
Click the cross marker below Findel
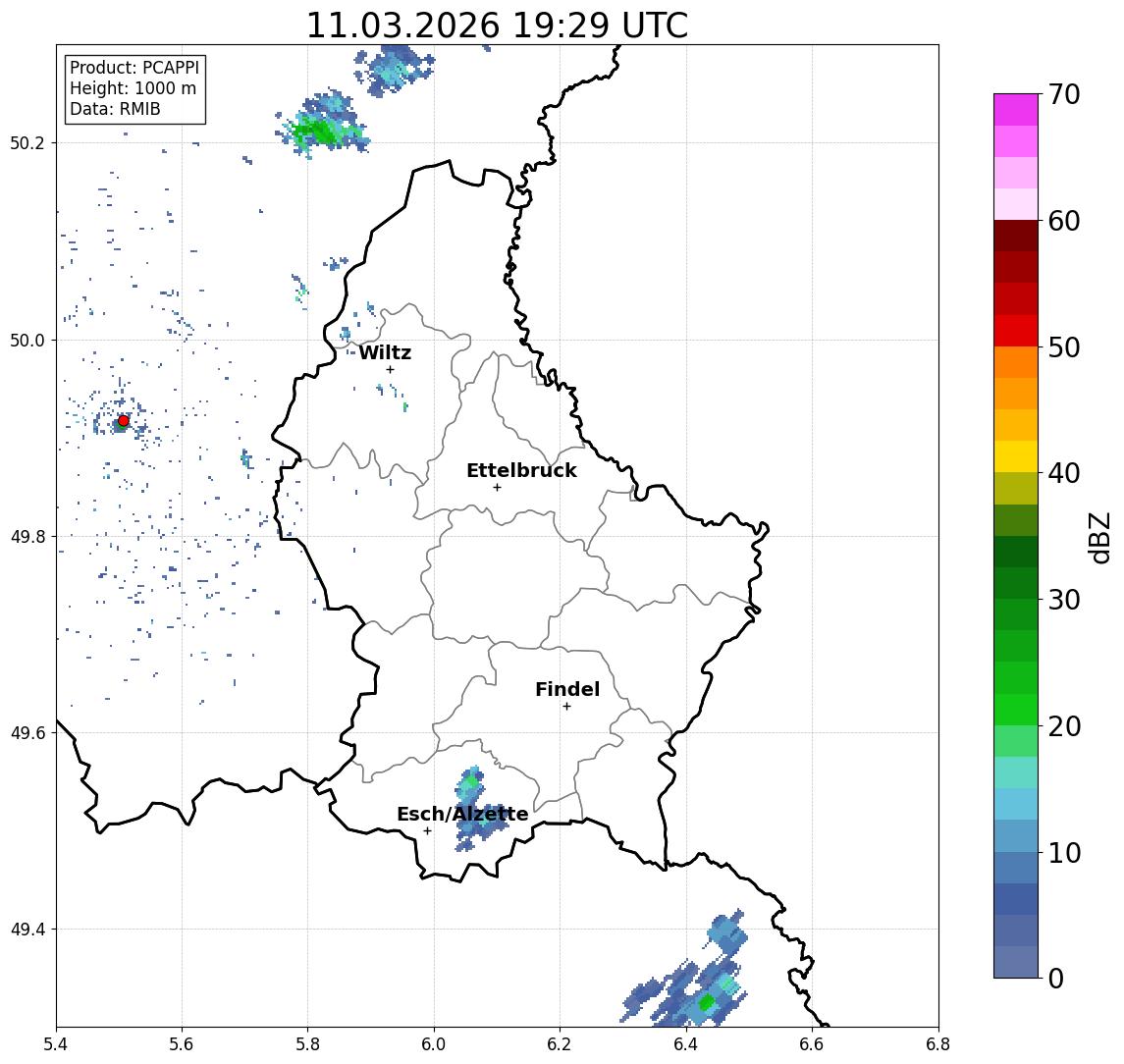click(x=566, y=707)
